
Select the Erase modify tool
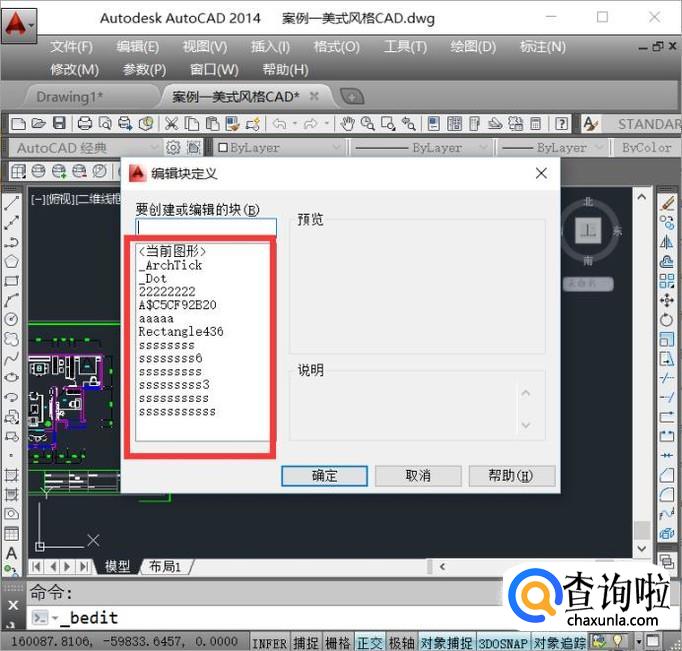coord(667,204)
